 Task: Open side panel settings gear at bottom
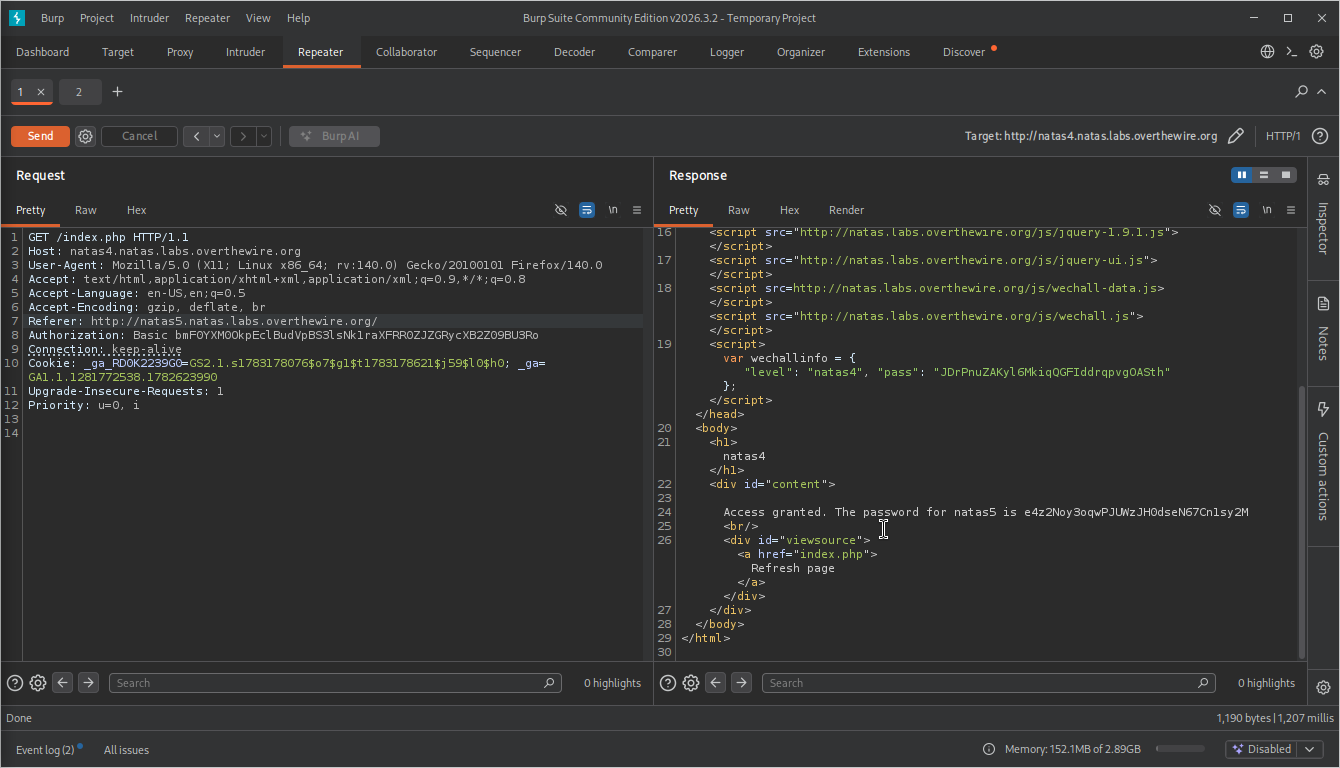[1323, 687]
